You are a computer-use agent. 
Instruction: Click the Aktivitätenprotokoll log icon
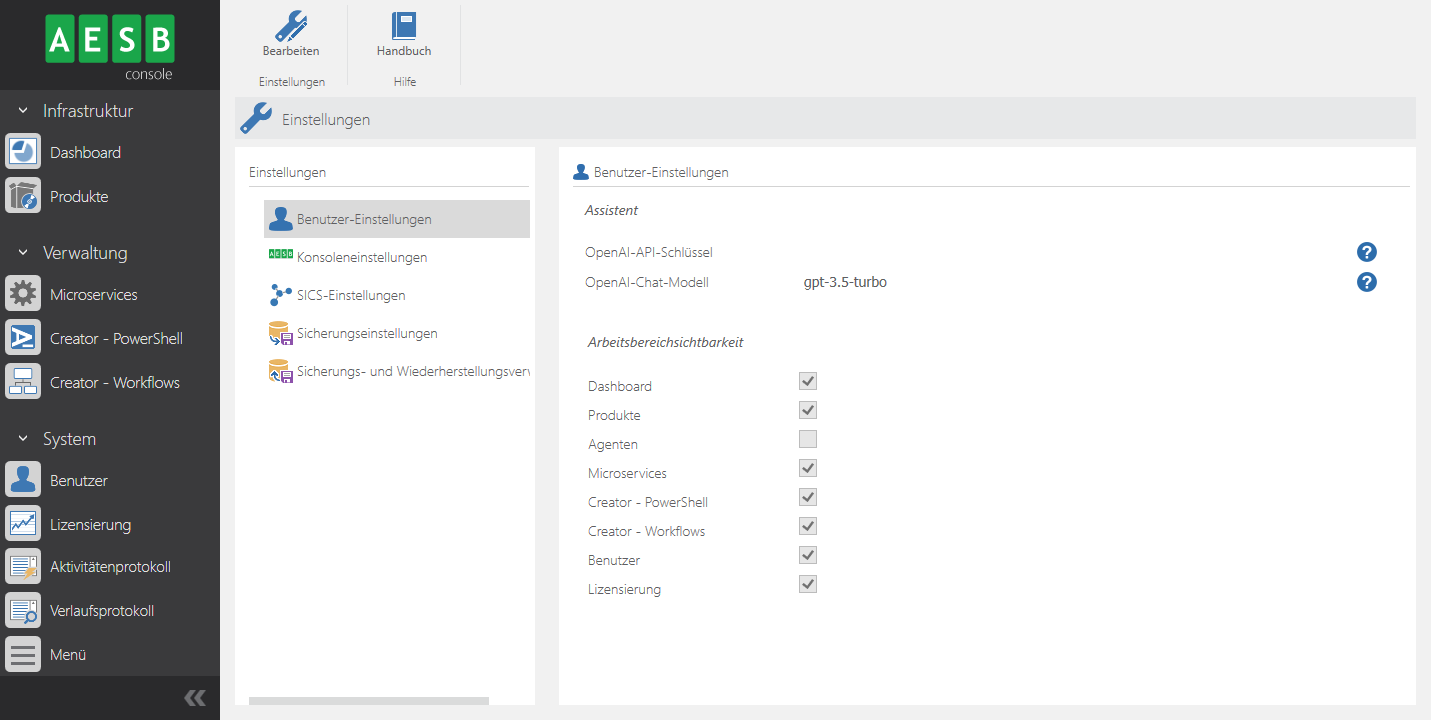pos(22,565)
